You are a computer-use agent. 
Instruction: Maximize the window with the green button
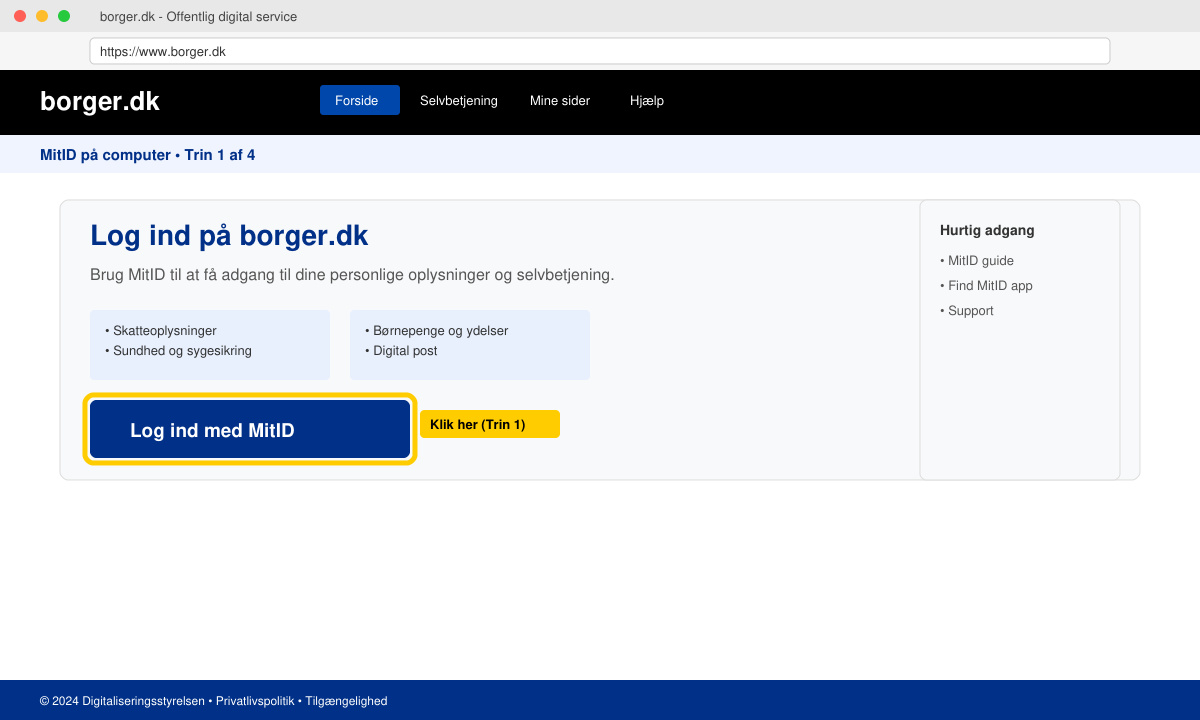(x=64, y=16)
